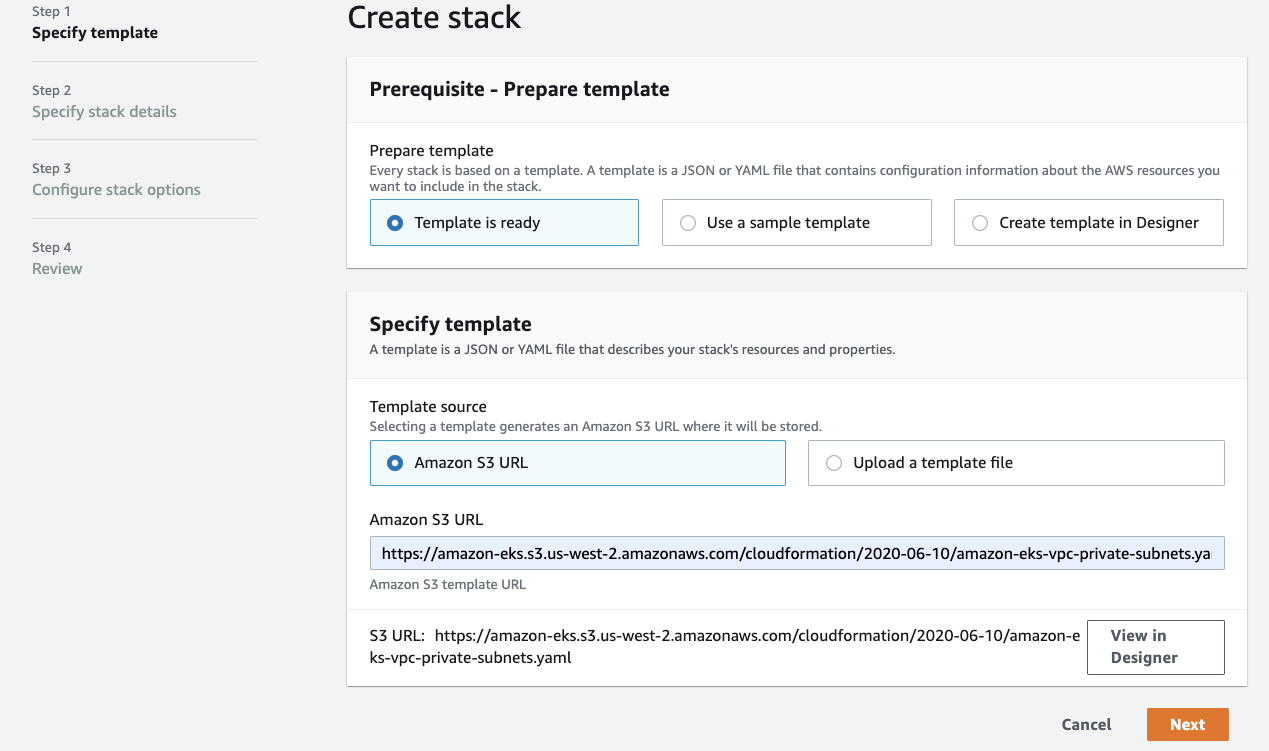Go to Step 1 Specify template
This screenshot has width=1269, height=751.
[x=95, y=33]
